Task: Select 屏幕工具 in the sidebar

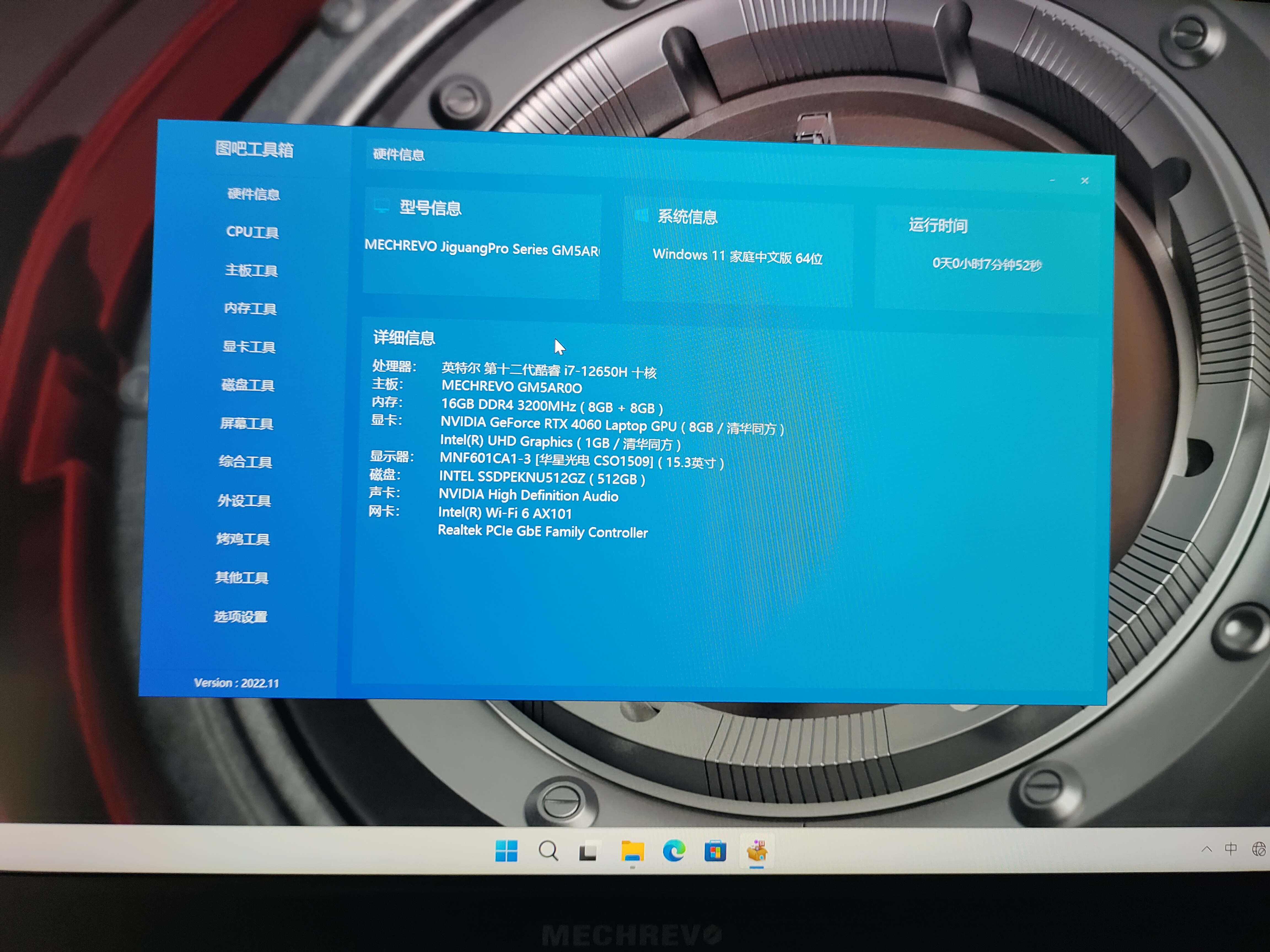Action: [246, 423]
